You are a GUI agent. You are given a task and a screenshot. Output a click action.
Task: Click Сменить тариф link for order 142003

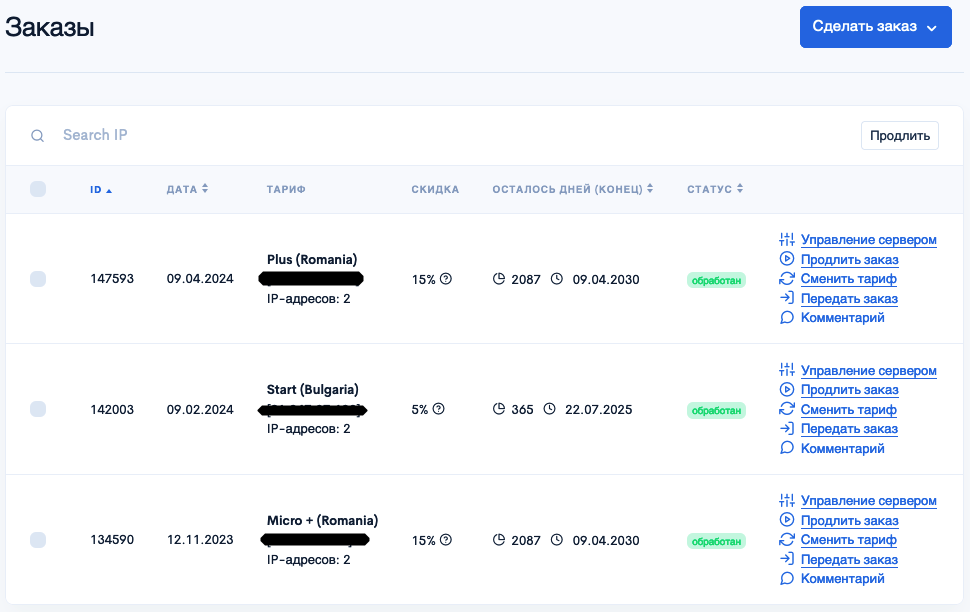[848, 409]
